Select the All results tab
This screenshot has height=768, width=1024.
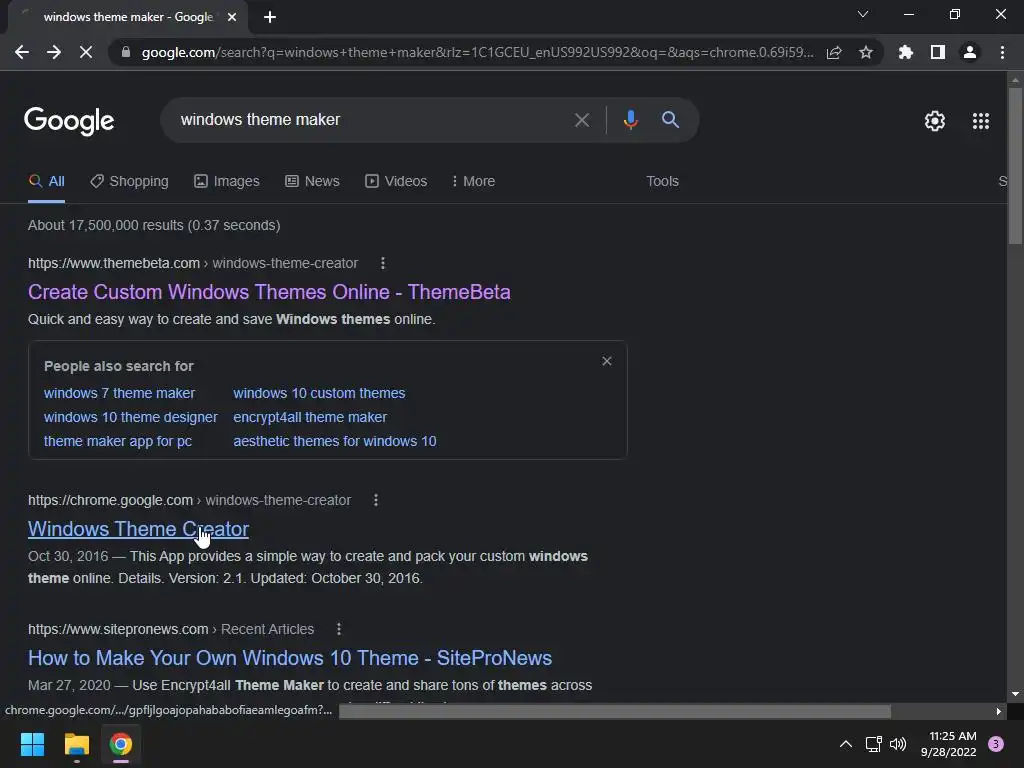pyautogui.click(x=46, y=182)
